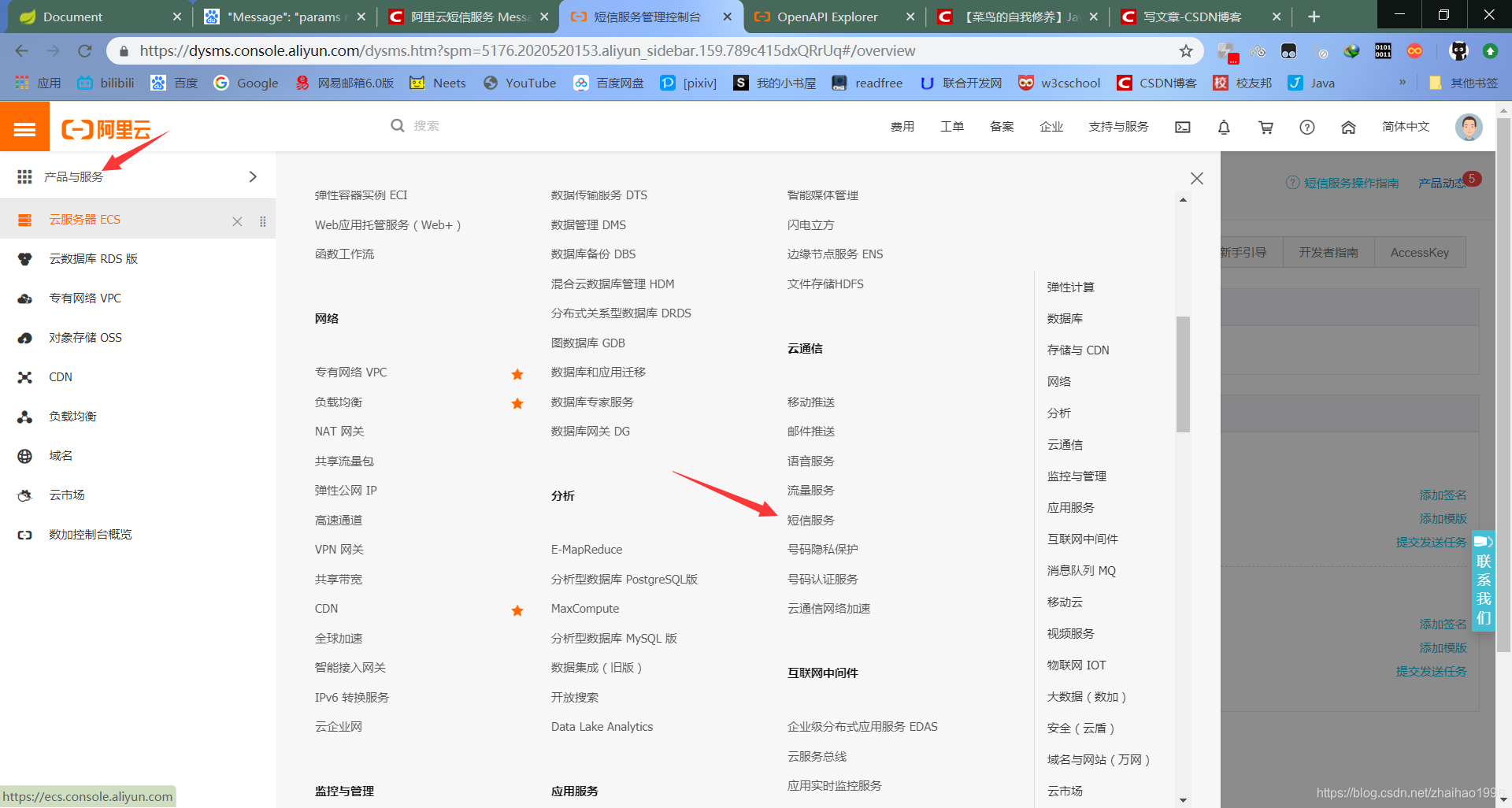Open the help question mark icon

click(1307, 127)
